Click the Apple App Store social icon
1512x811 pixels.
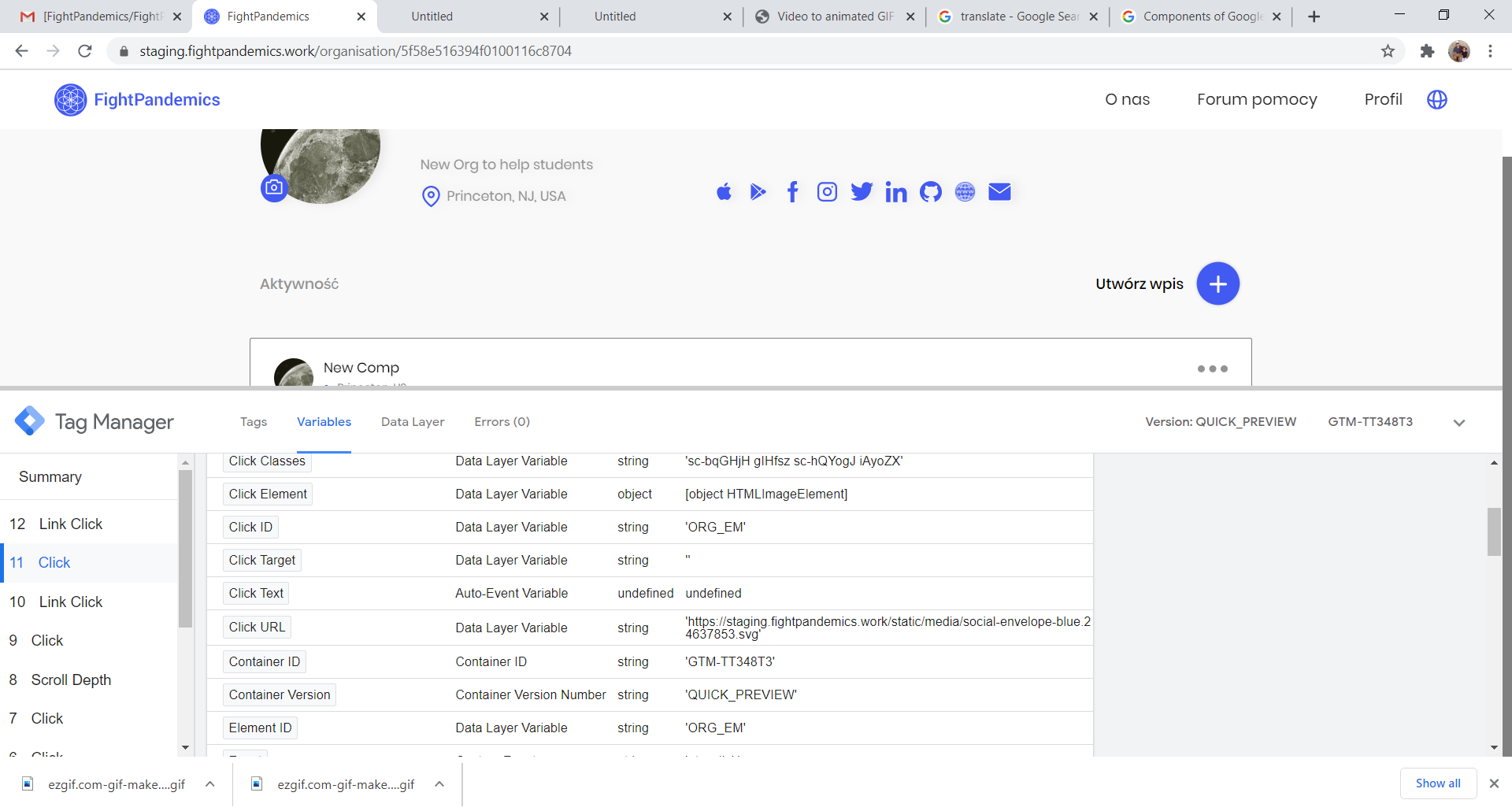click(x=724, y=192)
